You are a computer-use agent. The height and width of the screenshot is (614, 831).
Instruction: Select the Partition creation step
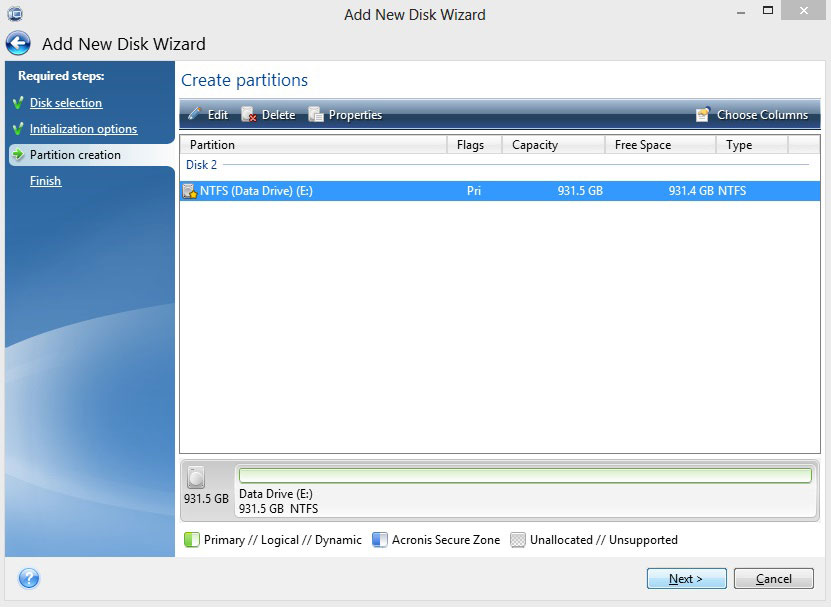pos(75,155)
